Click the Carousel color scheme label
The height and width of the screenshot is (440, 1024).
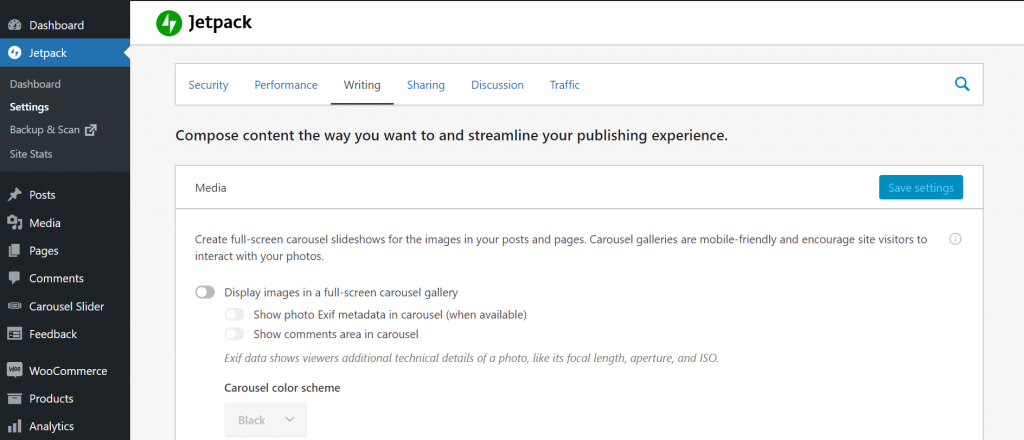pyautogui.click(x=282, y=388)
